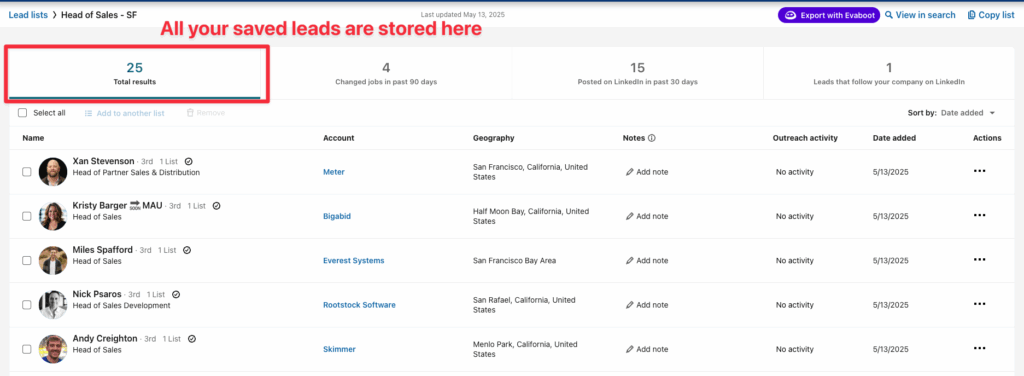Select the checkbox for Andy Creighton
The width and height of the screenshot is (1024, 376).
(27, 349)
